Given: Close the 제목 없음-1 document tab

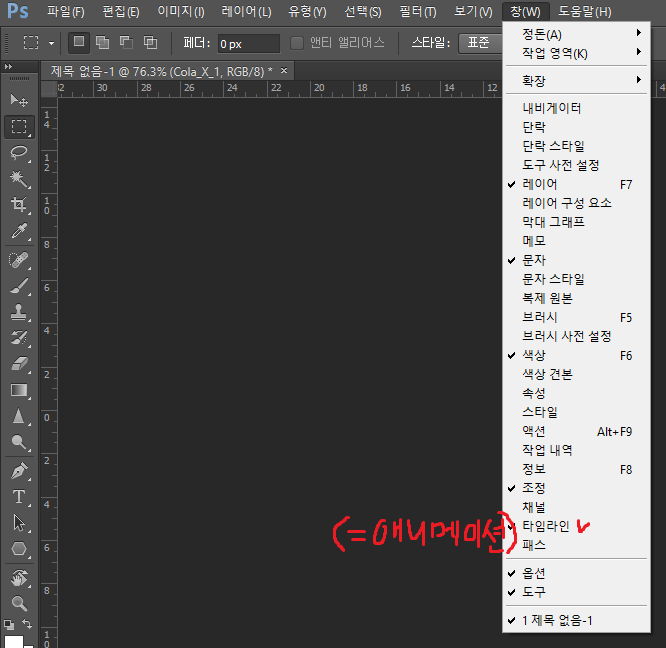Looking at the screenshot, I should (x=284, y=71).
